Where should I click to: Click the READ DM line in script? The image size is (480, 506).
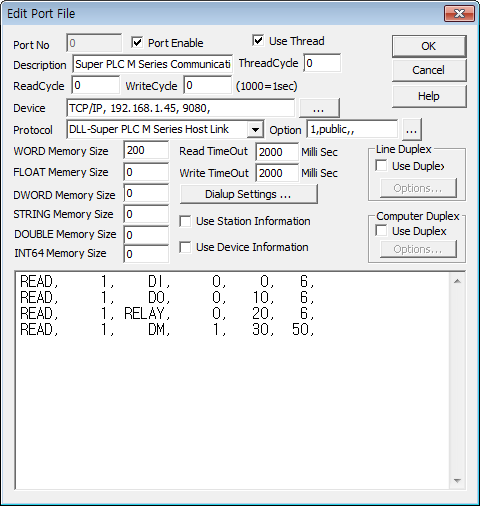pos(167,329)
